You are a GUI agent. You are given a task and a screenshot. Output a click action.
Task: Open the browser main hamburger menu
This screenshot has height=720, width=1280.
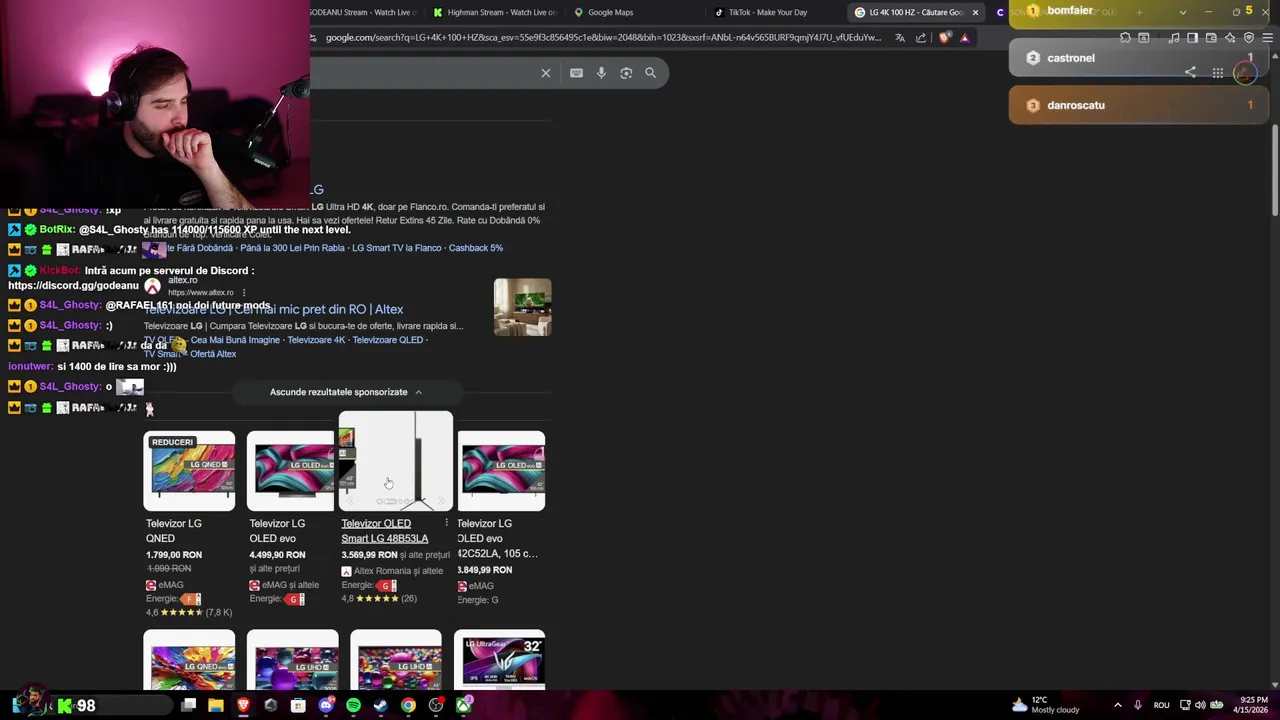pos(1268,38)
